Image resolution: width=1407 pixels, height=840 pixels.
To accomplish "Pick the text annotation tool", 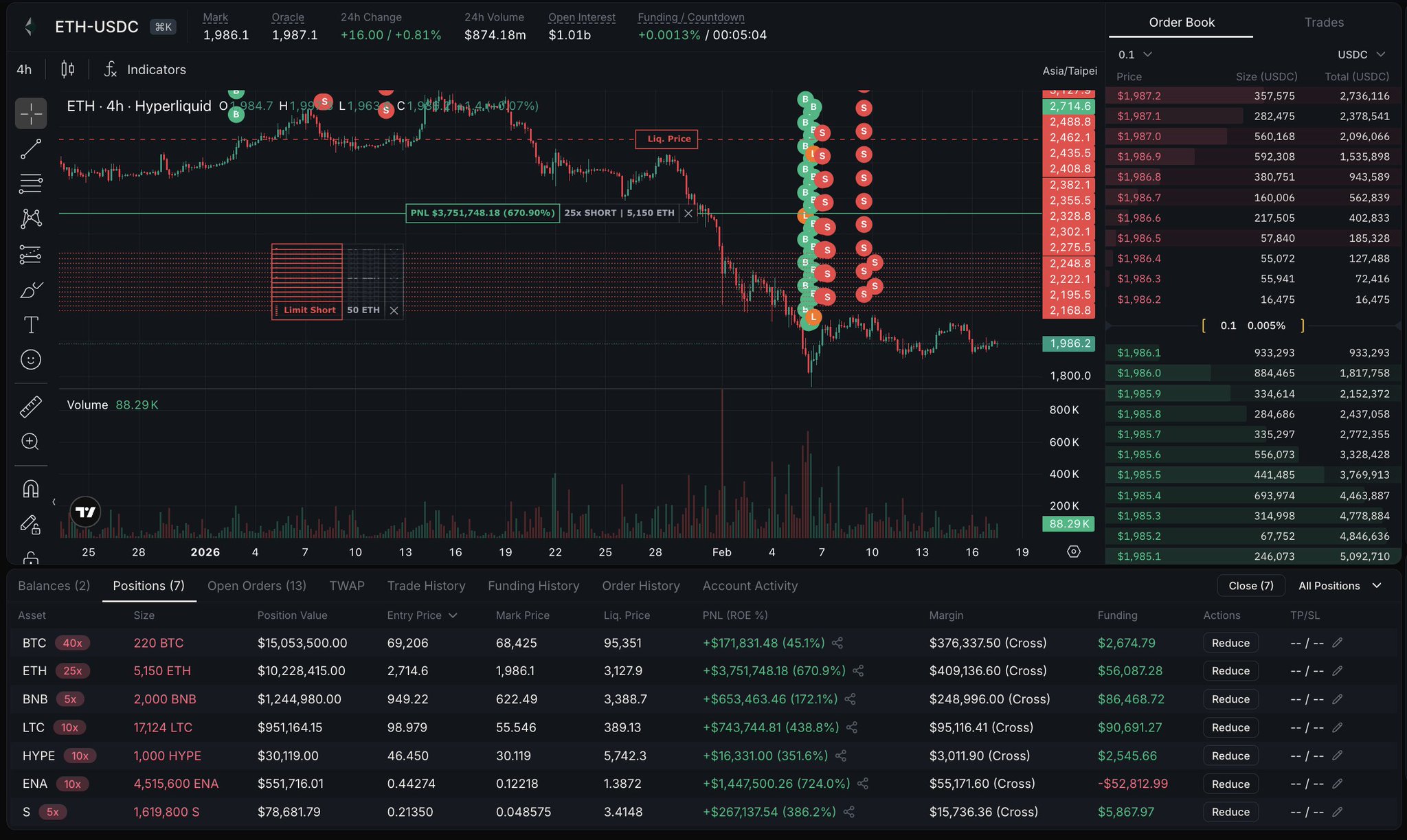I will click(x=31, y=325).
